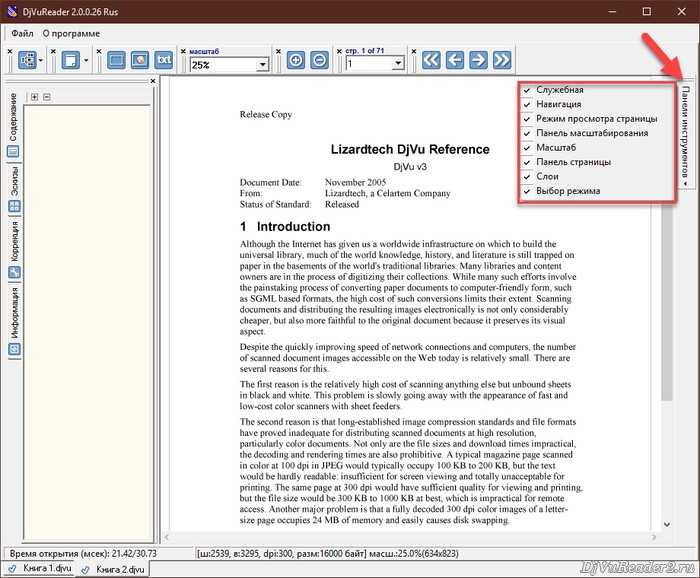Click the масштаб value field showing 25%
The width and height of the screenshot is (700, 578).
(x=224, y=65)
